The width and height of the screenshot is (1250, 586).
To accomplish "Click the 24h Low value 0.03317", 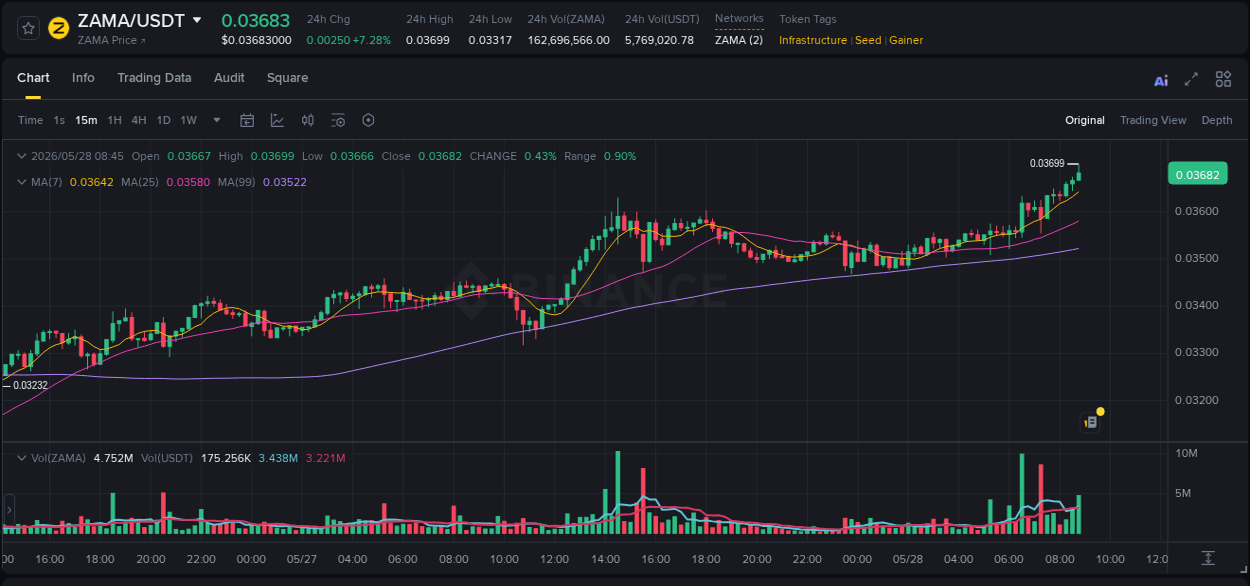I will click(x=490, y=40).
